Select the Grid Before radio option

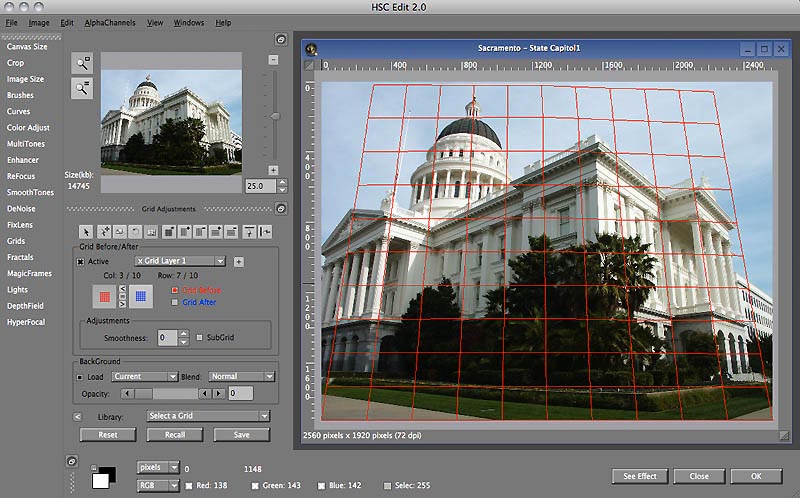click(174, 290)
